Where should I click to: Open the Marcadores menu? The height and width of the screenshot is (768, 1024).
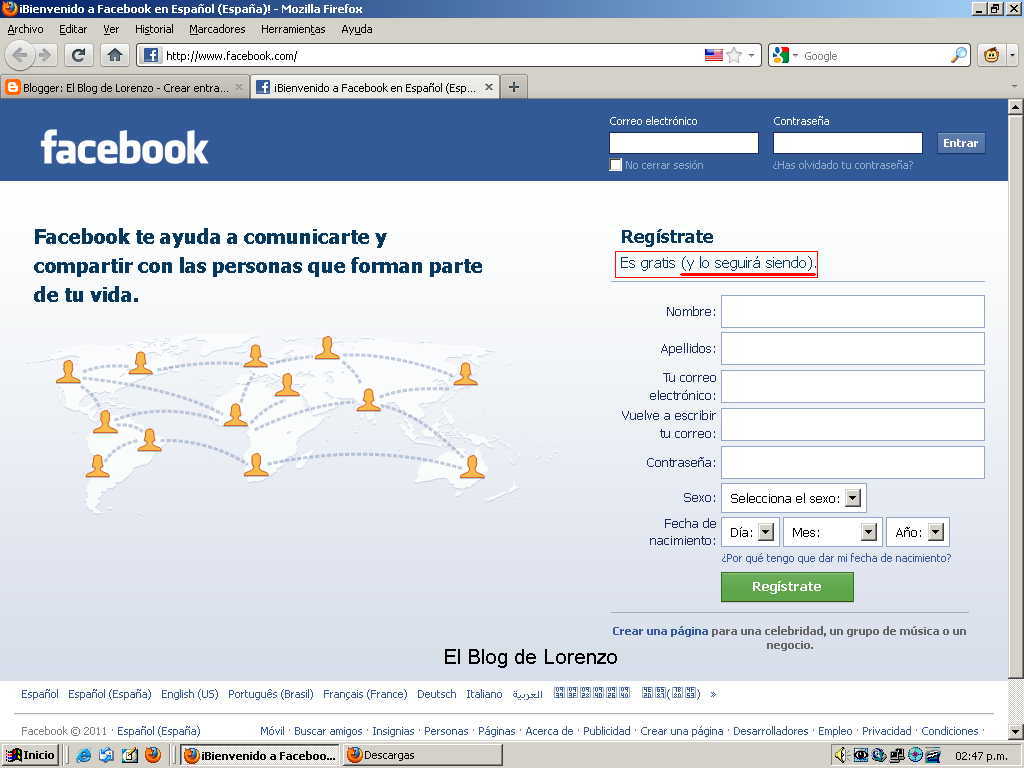217,29
